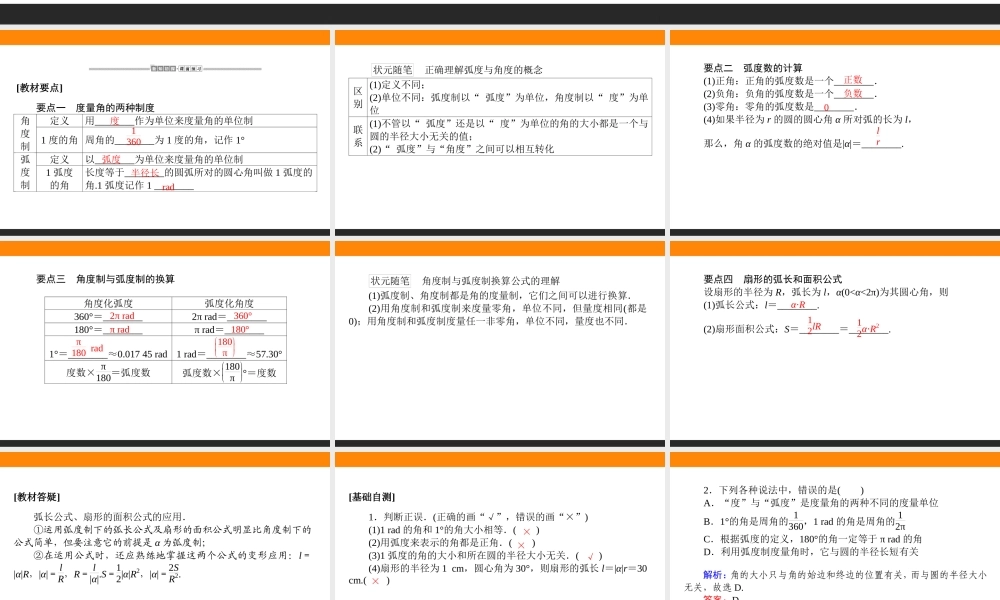Select the line (1)弧度制、角度制都是角的度量制
Screen dimensions: 1000x600
click(500, 296)
